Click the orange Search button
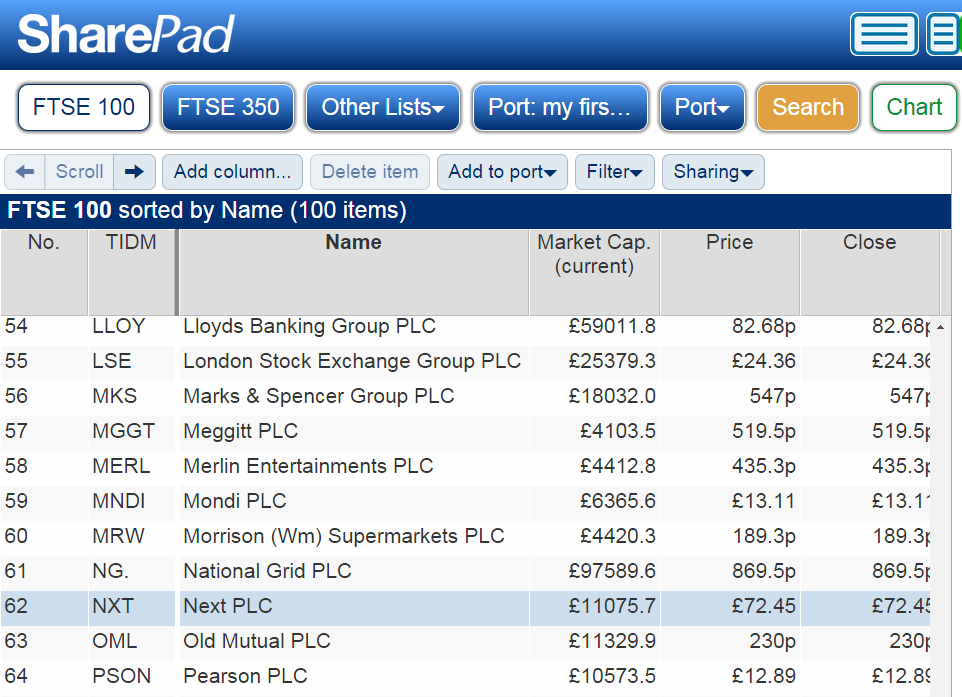 (x=807, y=107)
